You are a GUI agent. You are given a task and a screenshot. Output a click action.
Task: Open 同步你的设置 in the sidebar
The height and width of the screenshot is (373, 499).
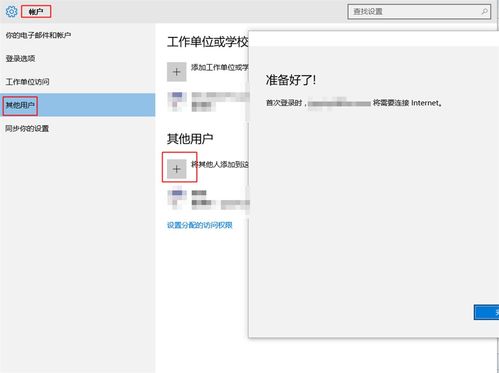tap(27, 128)
